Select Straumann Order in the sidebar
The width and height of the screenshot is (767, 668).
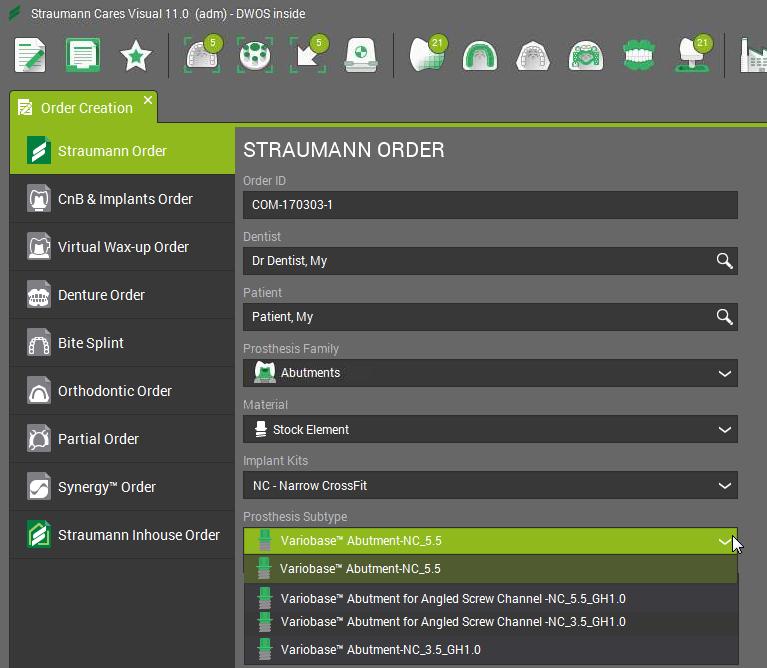(122, 151)
